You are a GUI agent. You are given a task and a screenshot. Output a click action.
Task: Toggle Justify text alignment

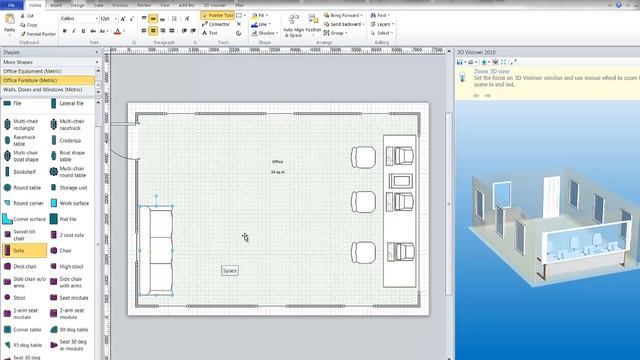tap(172, 31)
